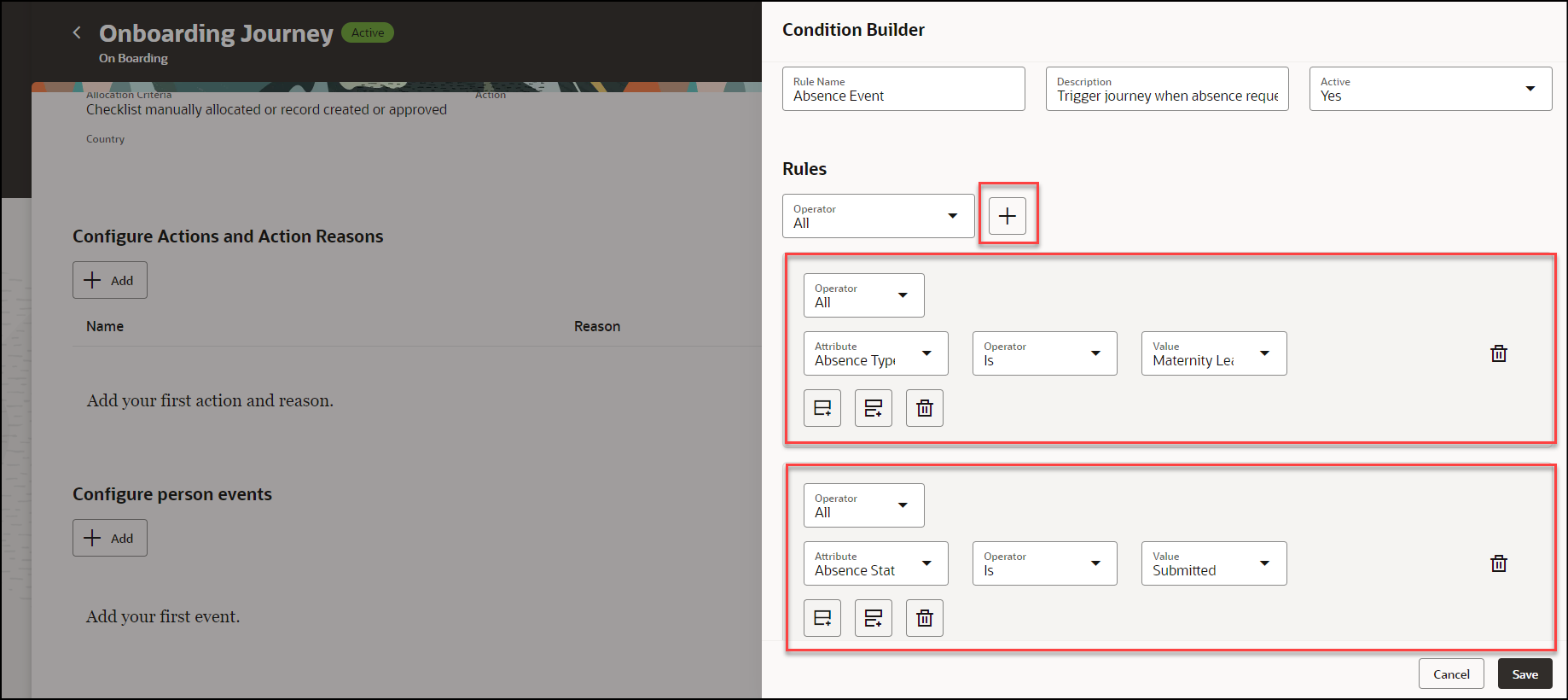1568x700 pixels.
Task: Open the Value Submitted dropdown
Action: [x=1214, y=563]
